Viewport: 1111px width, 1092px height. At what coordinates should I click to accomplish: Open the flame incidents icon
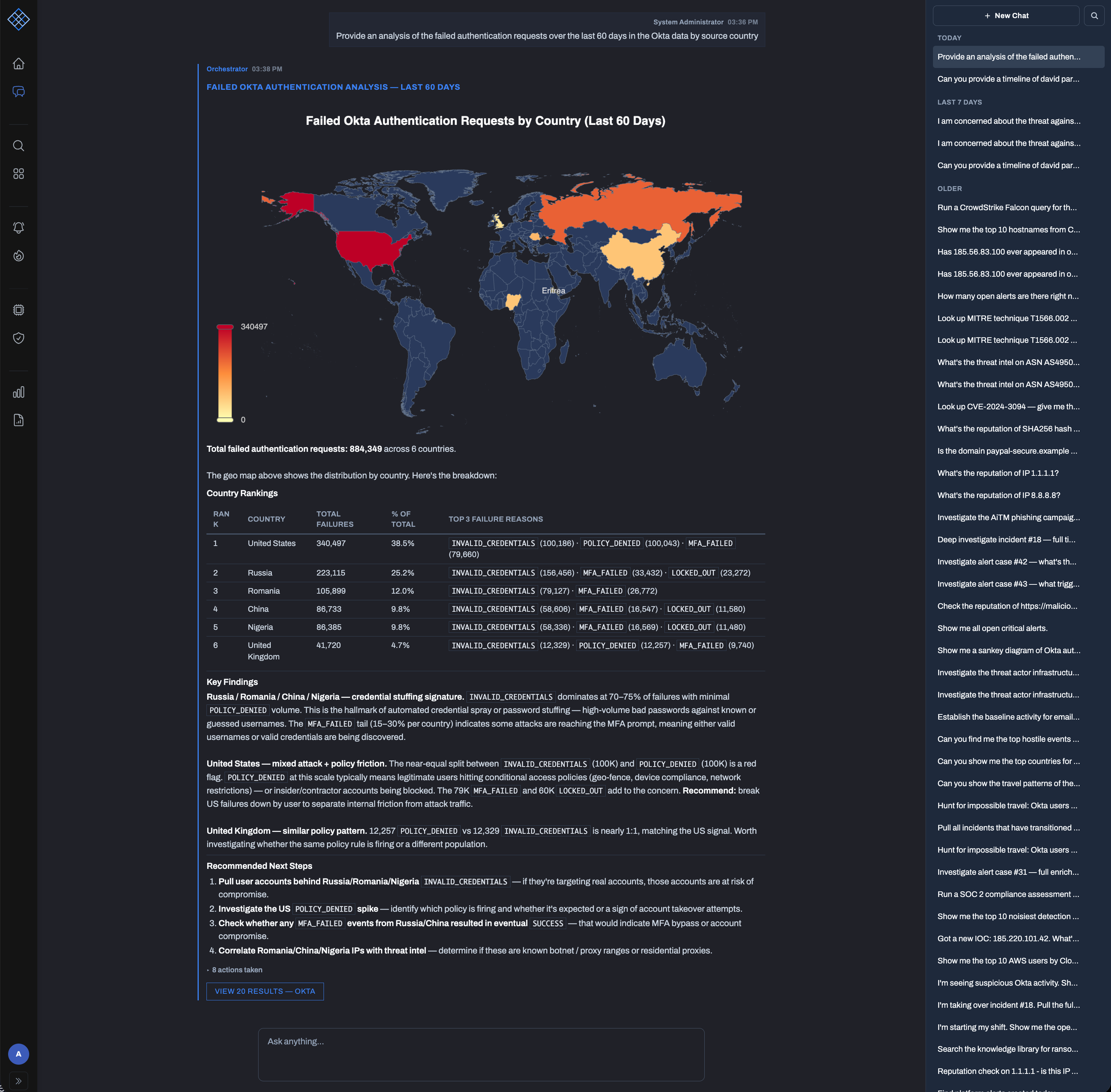point(18,256)
